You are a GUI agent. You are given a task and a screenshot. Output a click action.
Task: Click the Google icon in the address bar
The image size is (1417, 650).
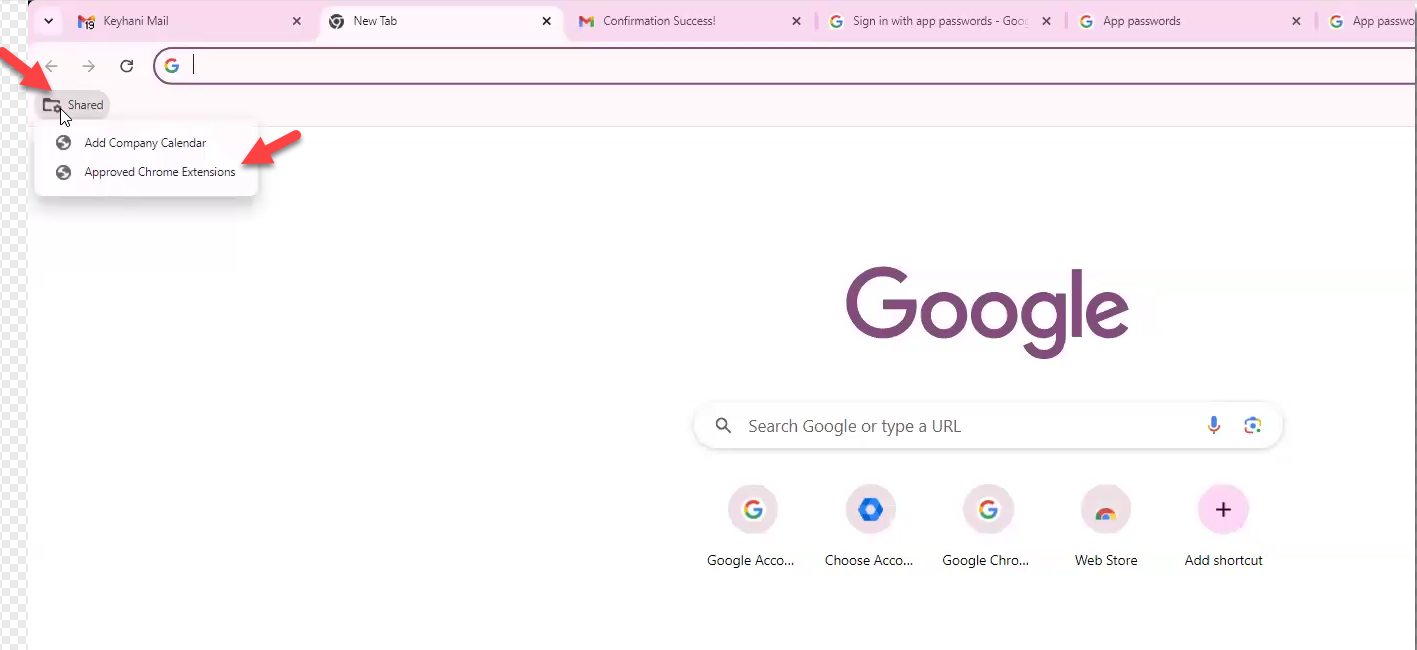[172, 66]
